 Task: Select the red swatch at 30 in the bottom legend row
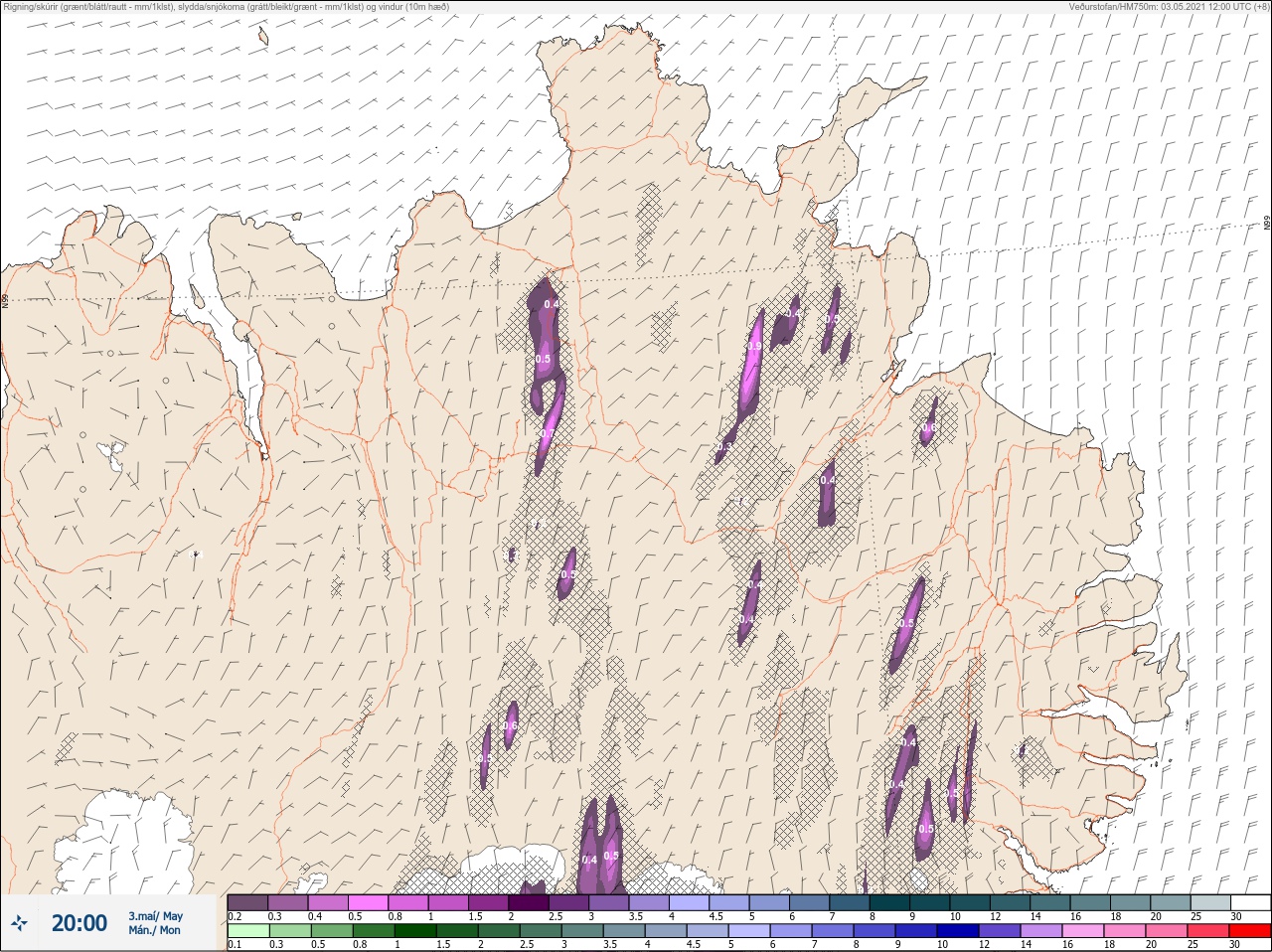[x=1250, y=931]
